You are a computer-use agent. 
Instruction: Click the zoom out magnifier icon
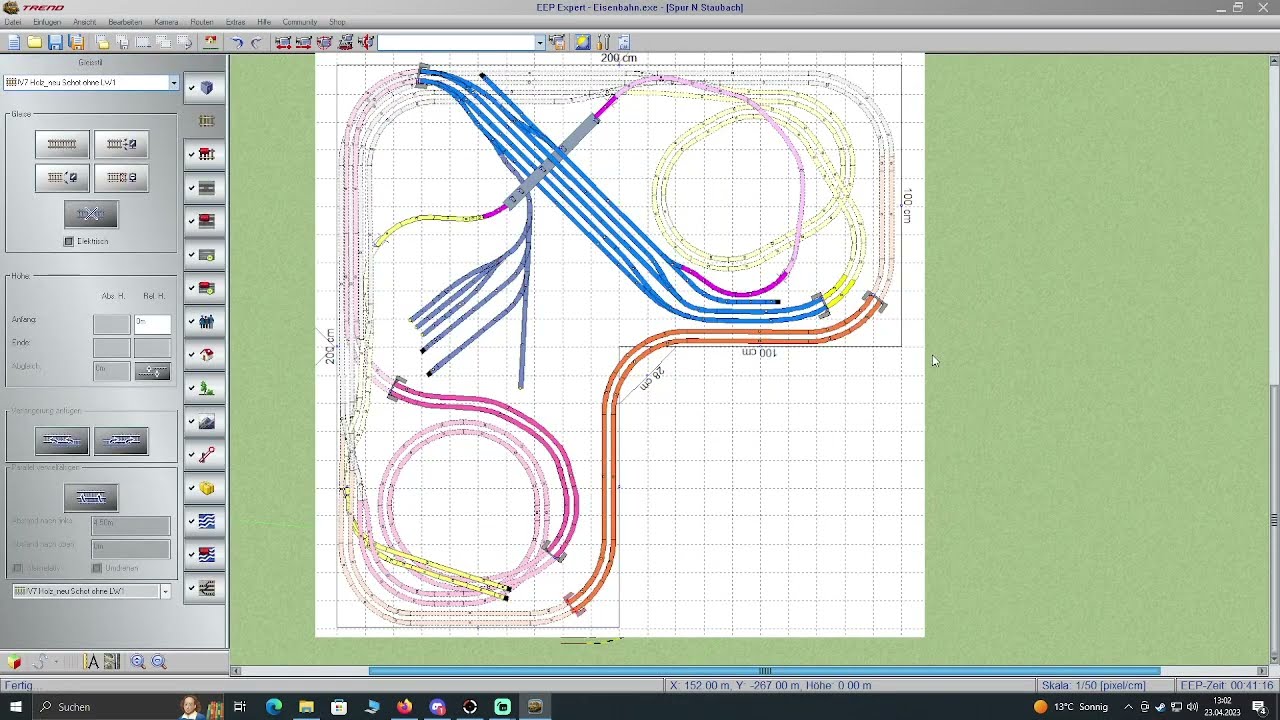[x=159, y=662]
